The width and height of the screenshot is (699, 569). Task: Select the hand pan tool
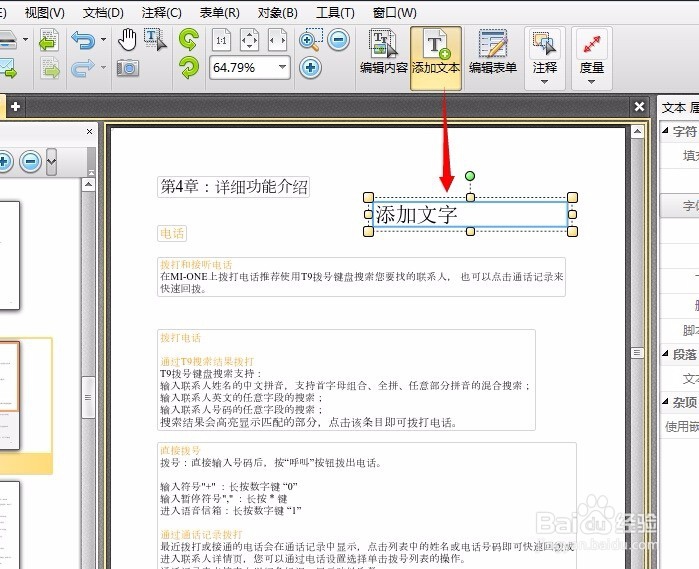tap(127, 40)
